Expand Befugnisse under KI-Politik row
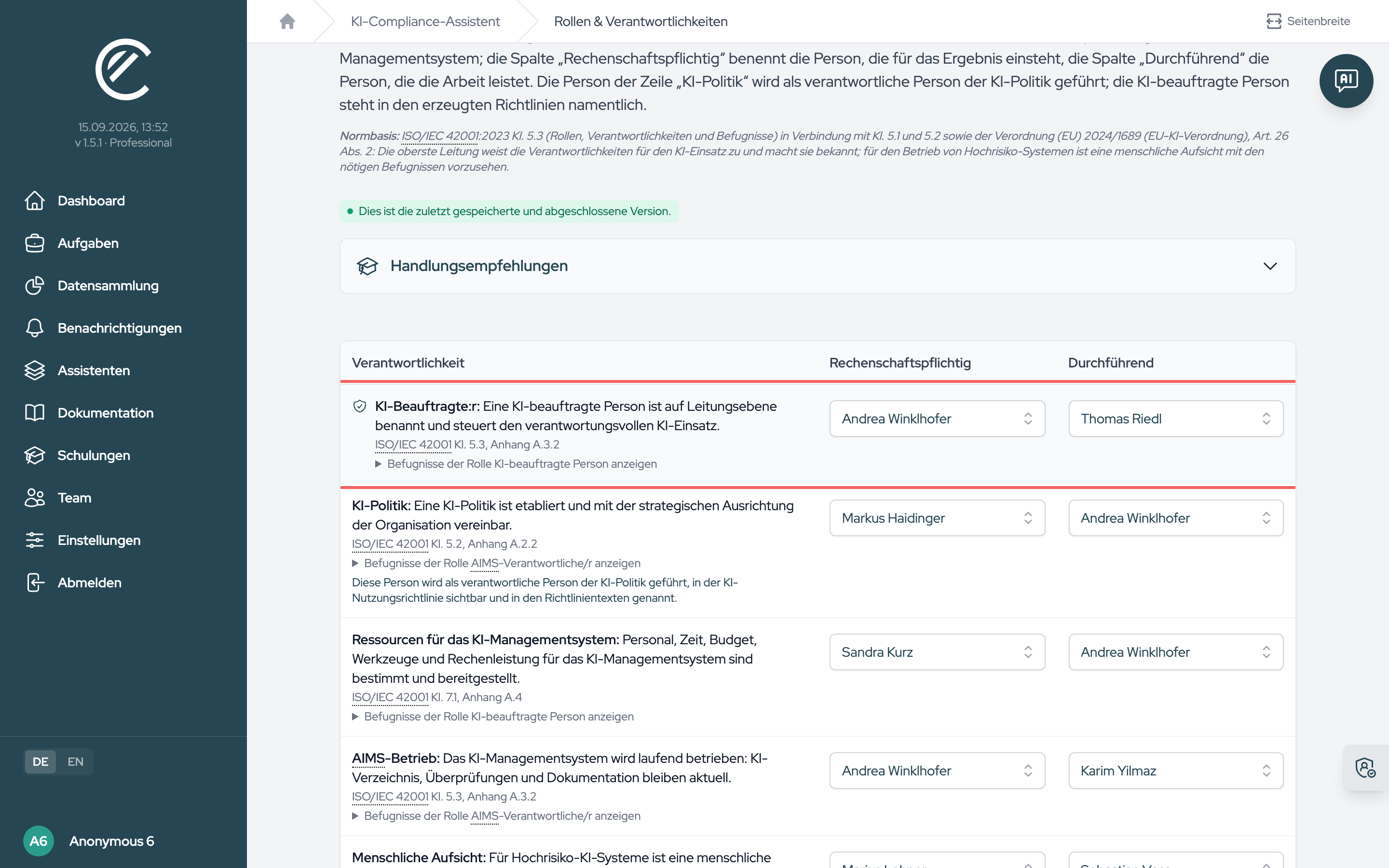Viewport: 1389px width, 868px height. (496, 563)
